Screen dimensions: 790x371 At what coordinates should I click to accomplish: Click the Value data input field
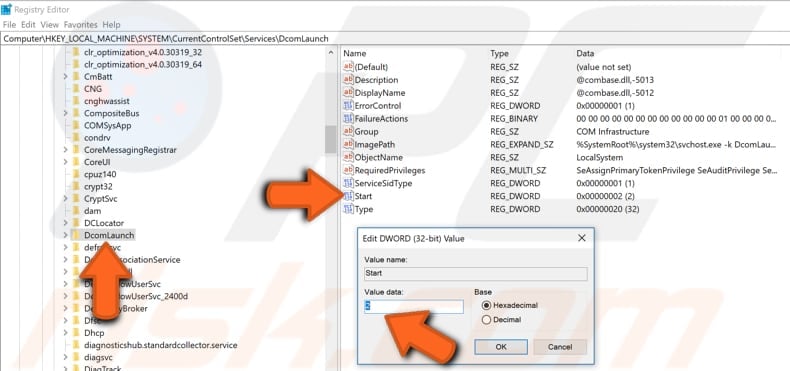(414, 306)
